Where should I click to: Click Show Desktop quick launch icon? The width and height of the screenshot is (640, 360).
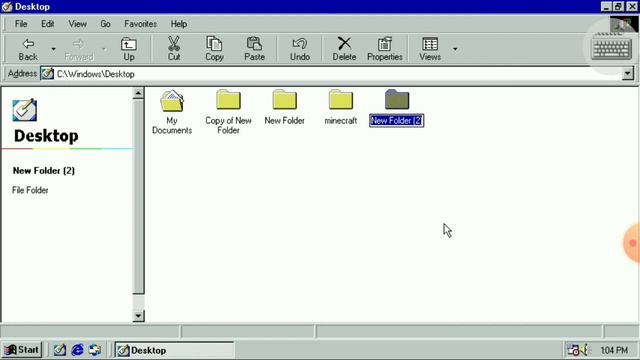[60, 350]
